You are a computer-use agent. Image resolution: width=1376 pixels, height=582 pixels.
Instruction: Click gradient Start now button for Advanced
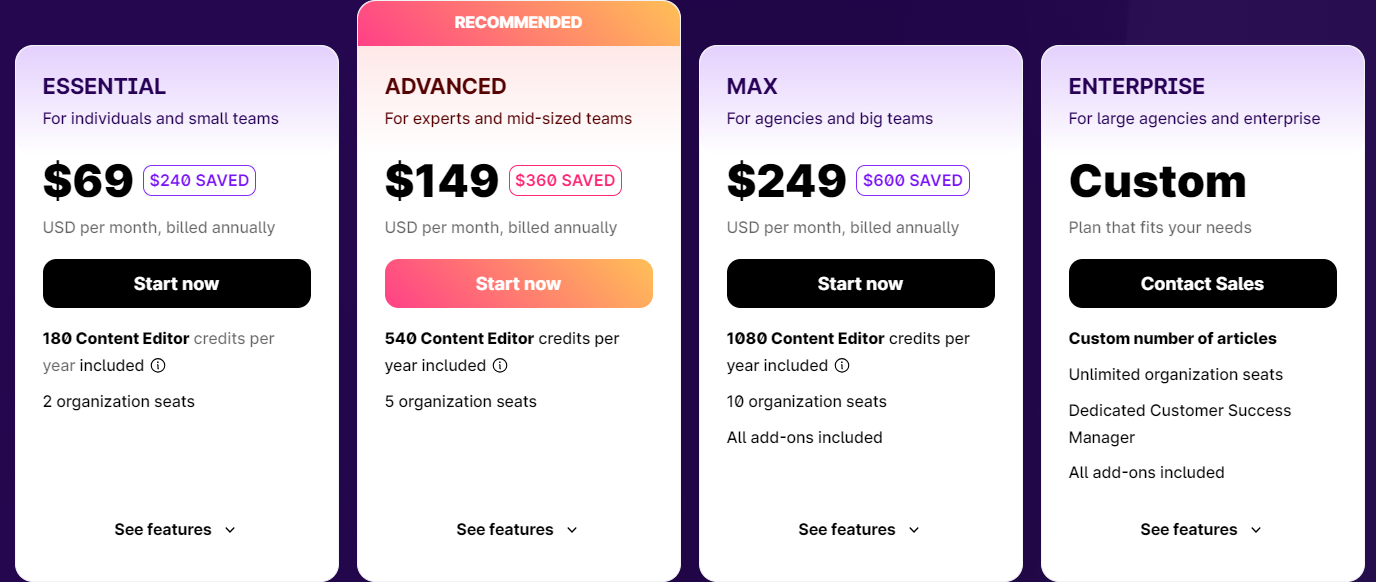tap(519, 284)
